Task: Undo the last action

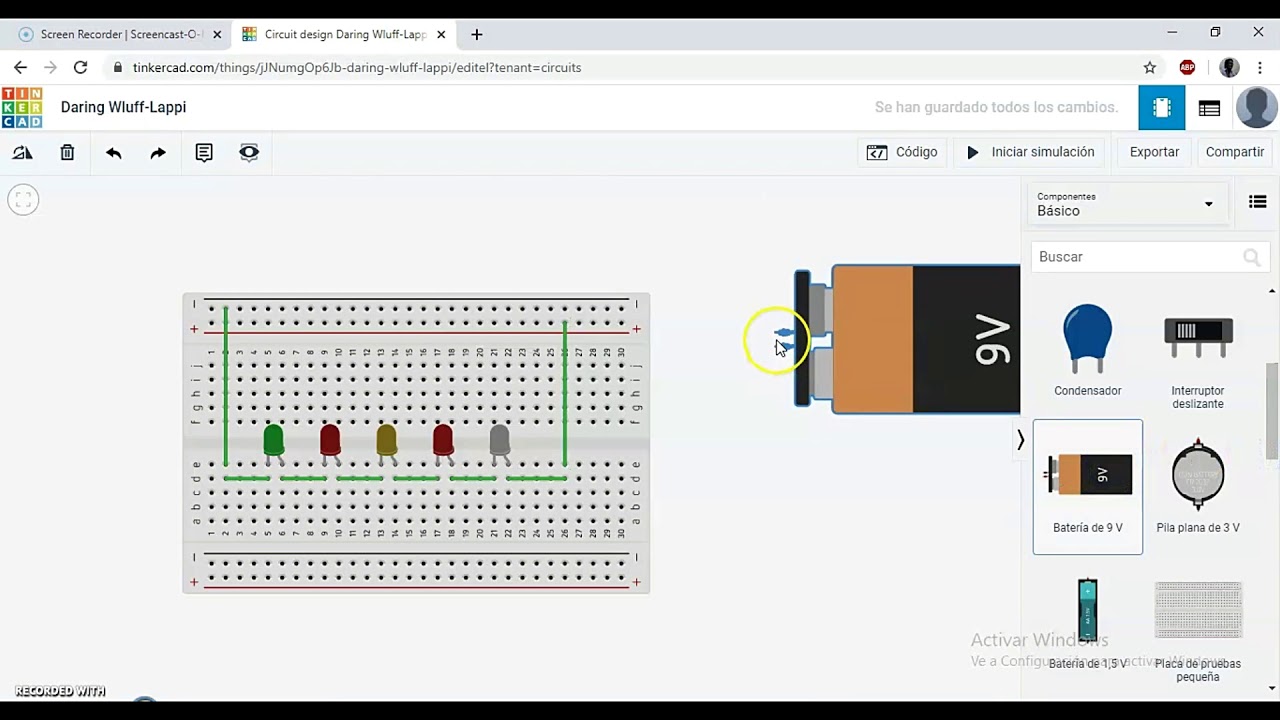Action: coord(113,153)
